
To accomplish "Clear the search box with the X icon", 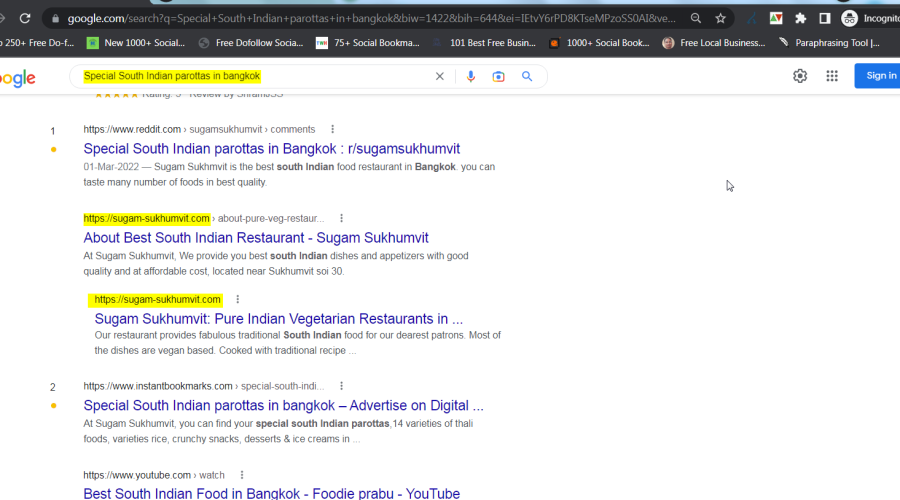I will point(439,77).
